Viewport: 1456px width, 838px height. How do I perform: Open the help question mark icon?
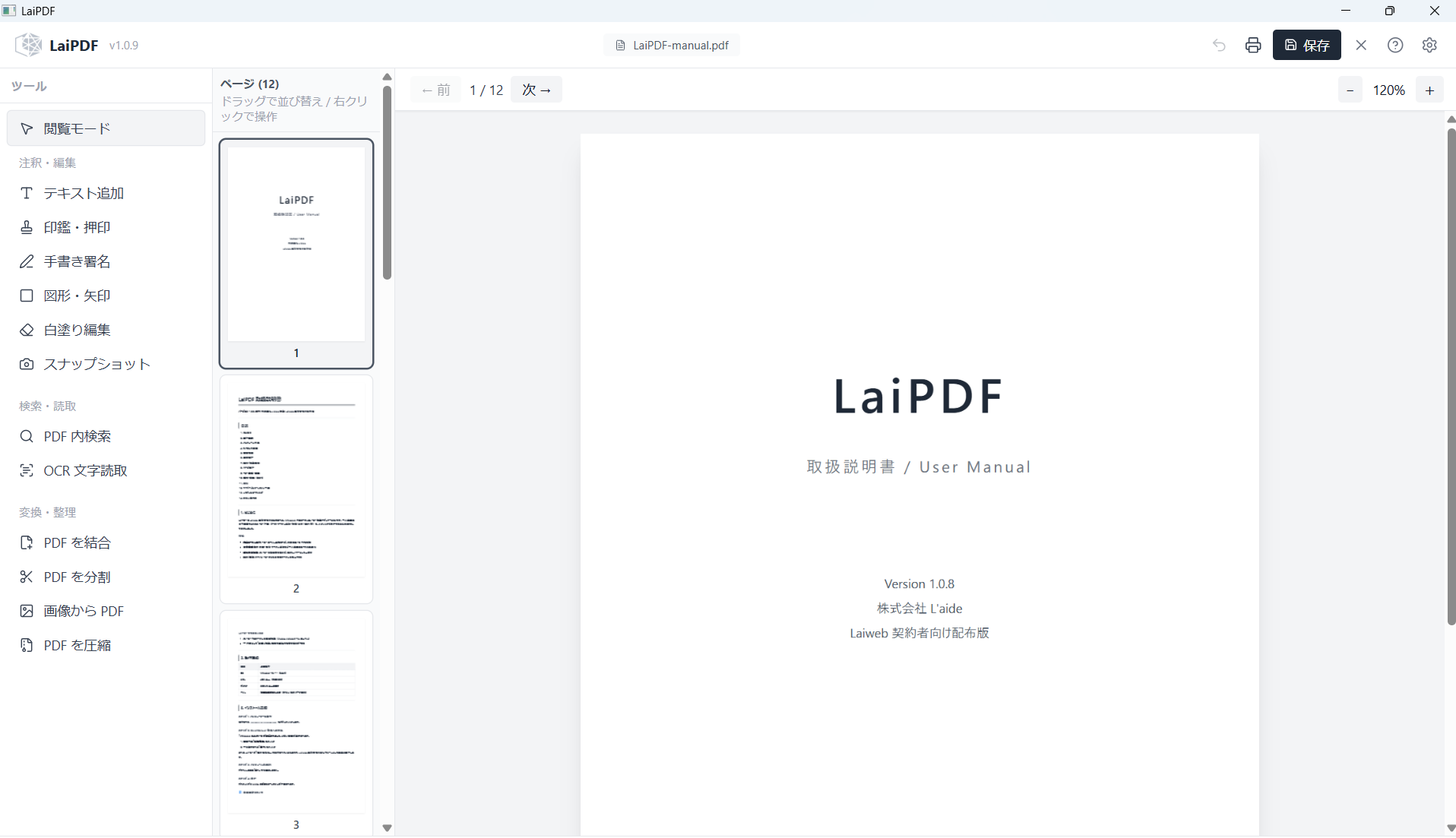point(1395,45)
